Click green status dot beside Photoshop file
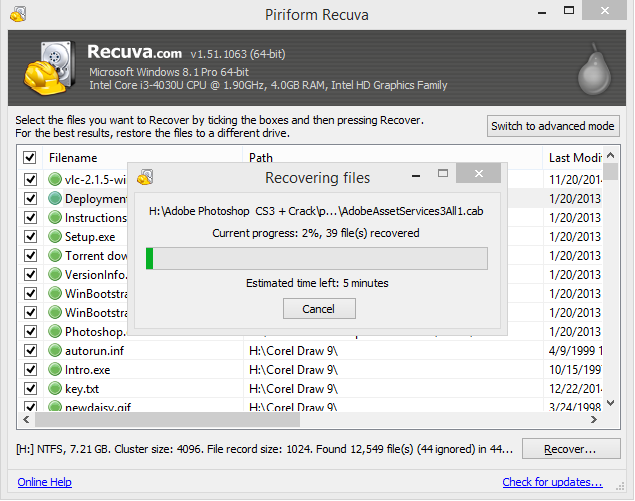635x501 pixels. point(55,331)
